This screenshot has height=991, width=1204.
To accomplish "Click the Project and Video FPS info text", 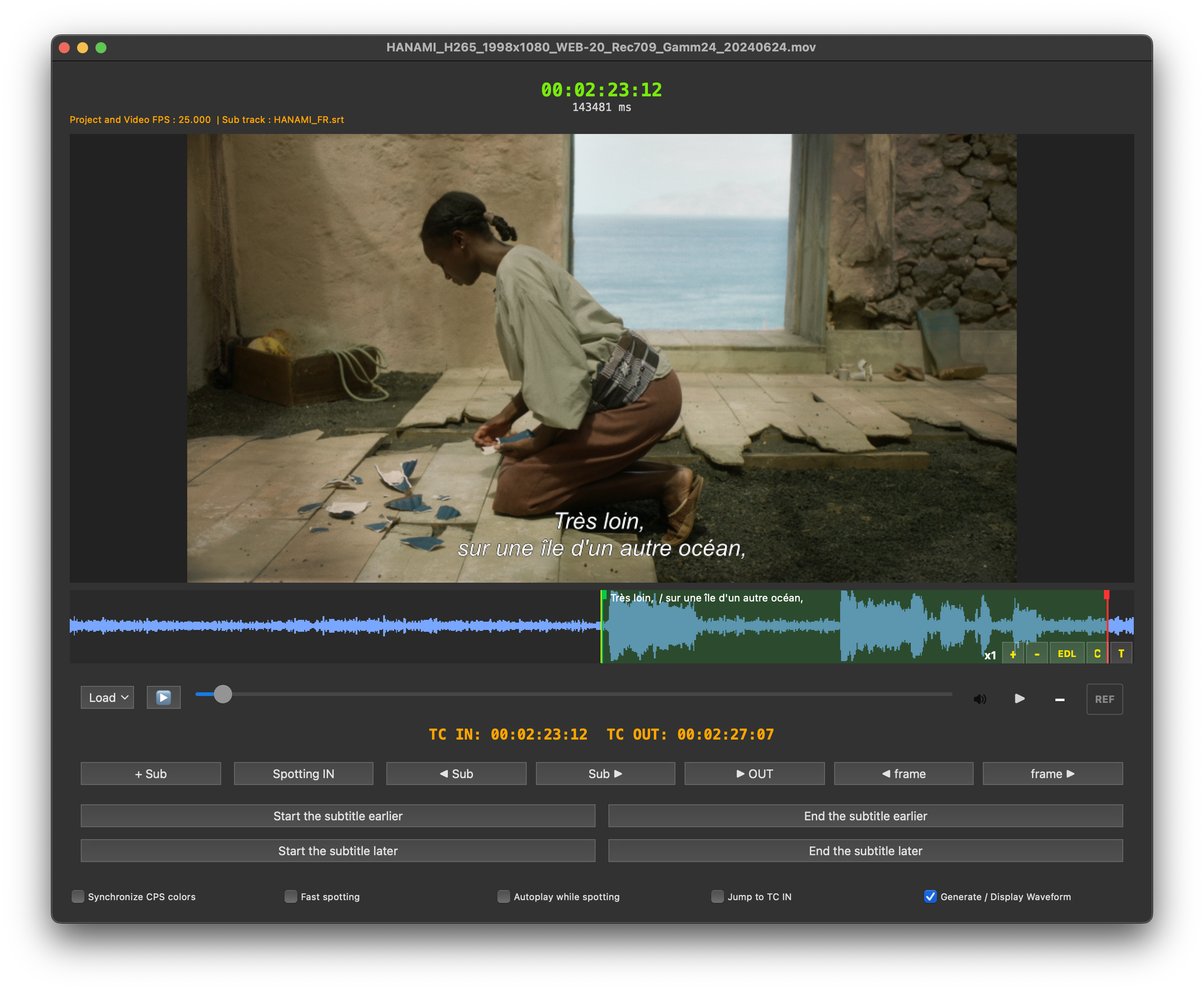I will pos(140,120).
